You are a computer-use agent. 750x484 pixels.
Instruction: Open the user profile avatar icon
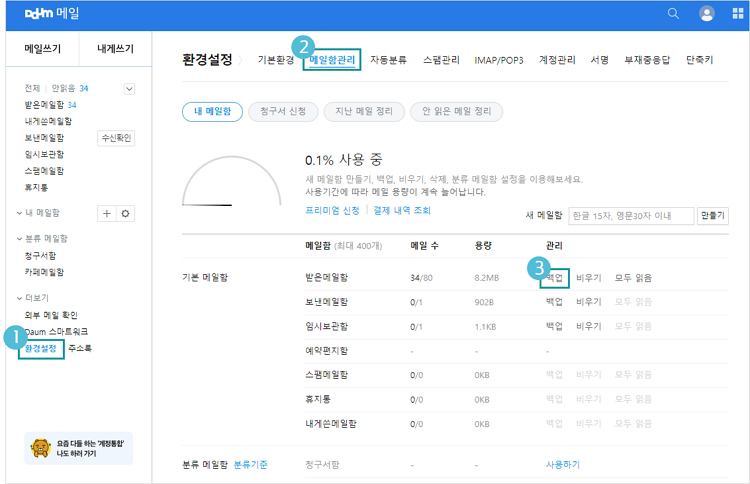click(x=707, y=13)
